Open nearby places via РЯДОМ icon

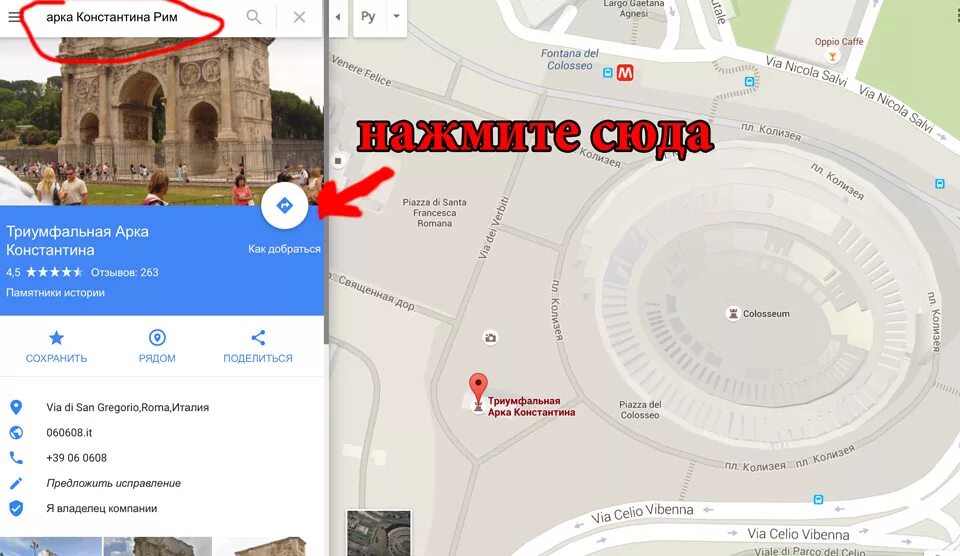[157, 337]
